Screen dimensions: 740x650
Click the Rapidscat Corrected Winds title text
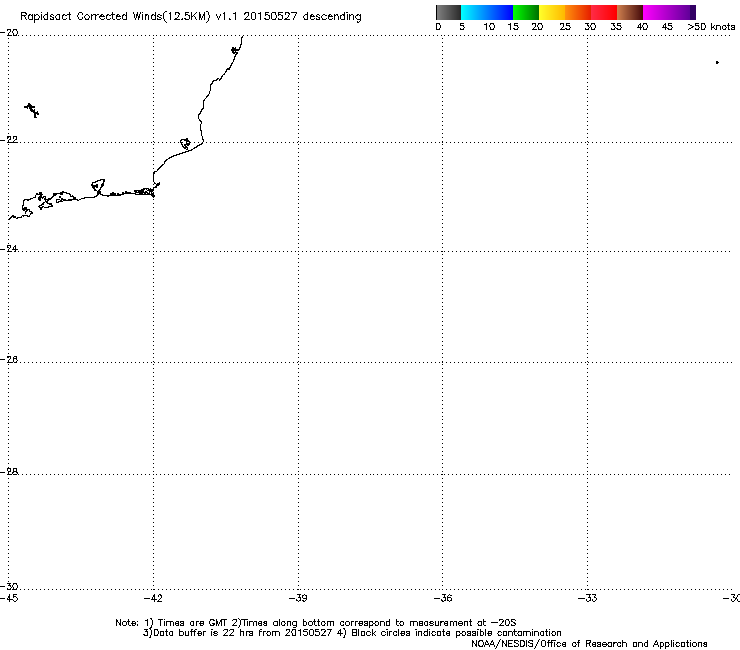pyautogui.click(x=191, y=17)
